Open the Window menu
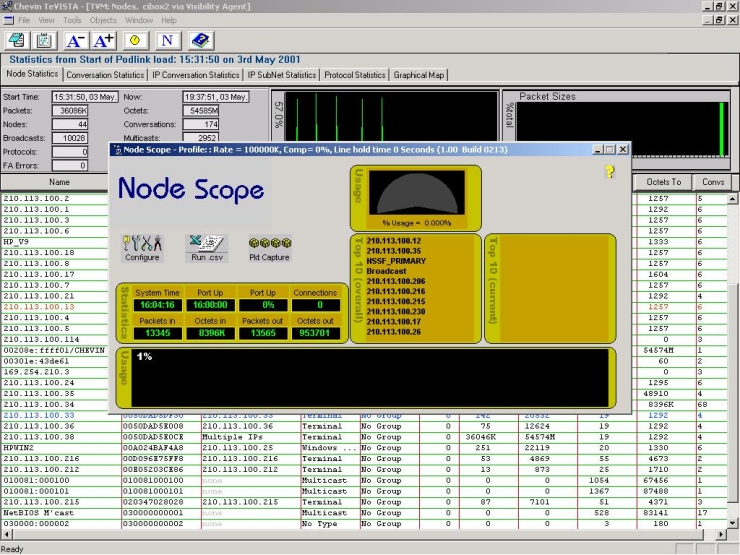Screen dimensions: 740x555 pos(139,20)
